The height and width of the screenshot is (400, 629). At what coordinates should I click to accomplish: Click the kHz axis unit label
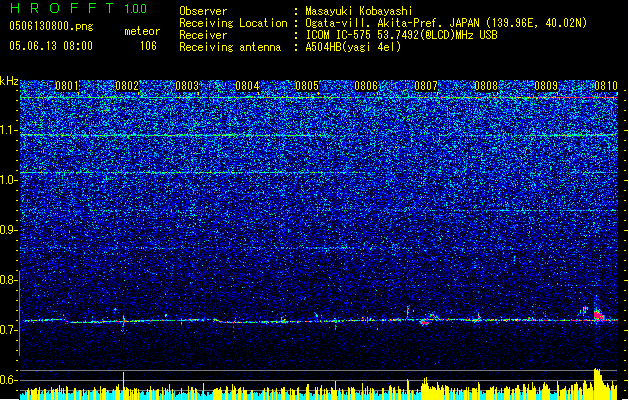point(9,81)
